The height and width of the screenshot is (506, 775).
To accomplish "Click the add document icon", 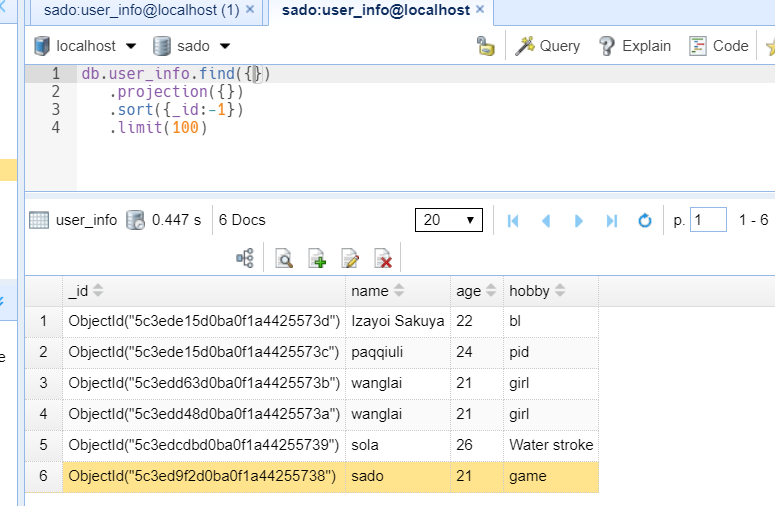I will coord(317,259).
